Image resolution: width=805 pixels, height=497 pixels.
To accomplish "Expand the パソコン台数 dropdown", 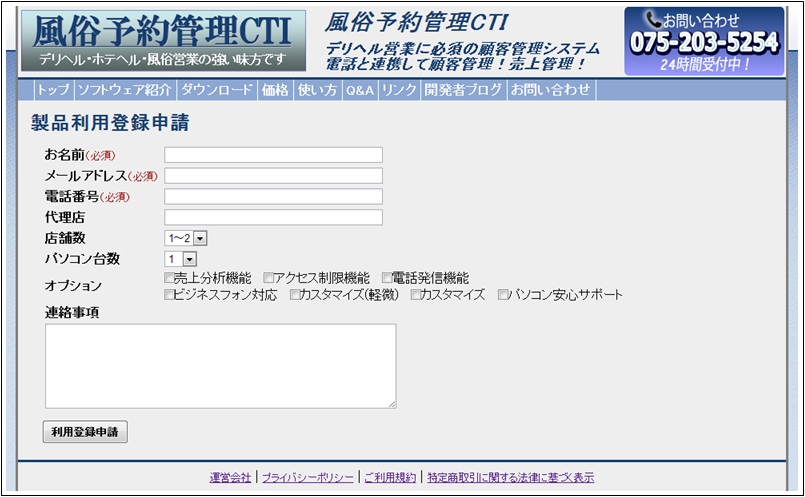I will click(x=180, y=259).
